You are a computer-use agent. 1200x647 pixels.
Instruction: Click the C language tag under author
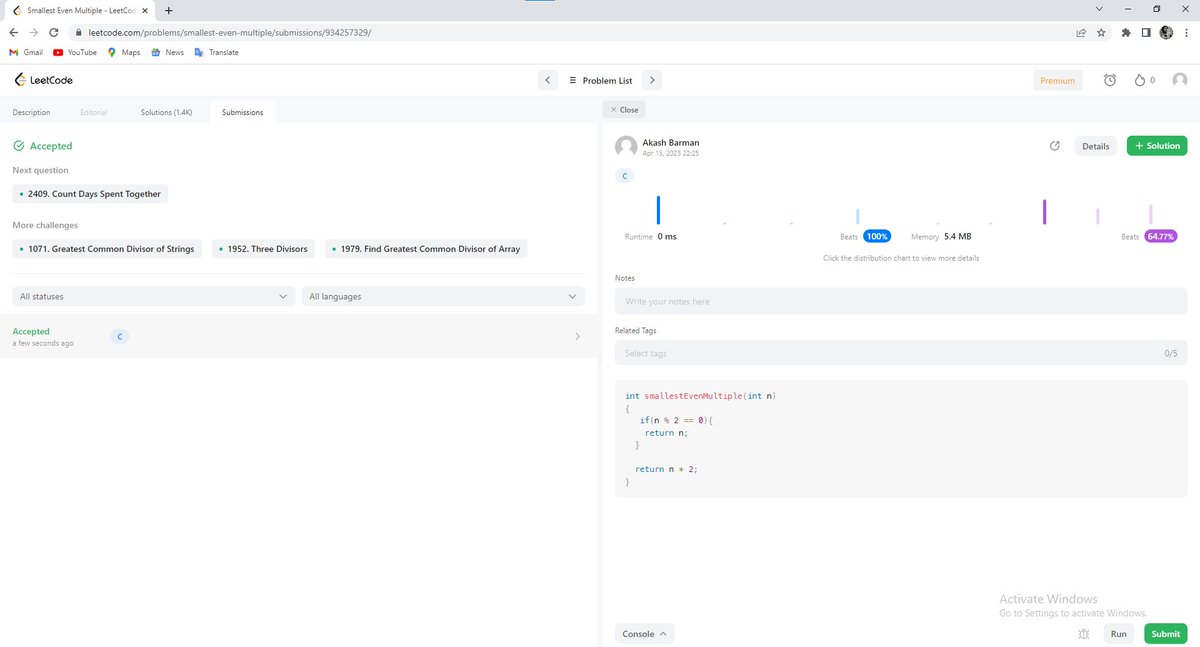tap(625, 176)
